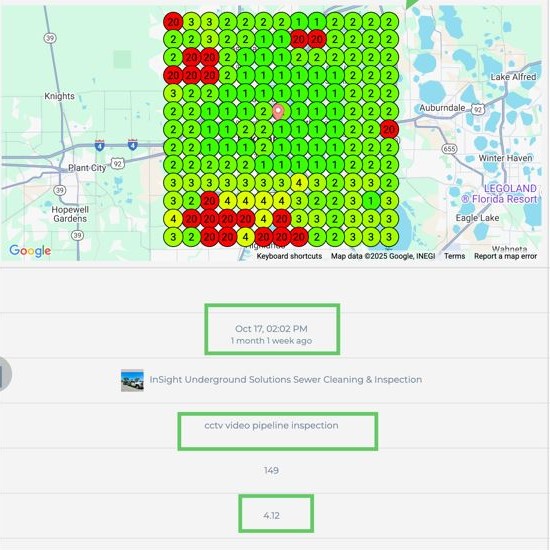Click the Knights map label

pos(59,96)
